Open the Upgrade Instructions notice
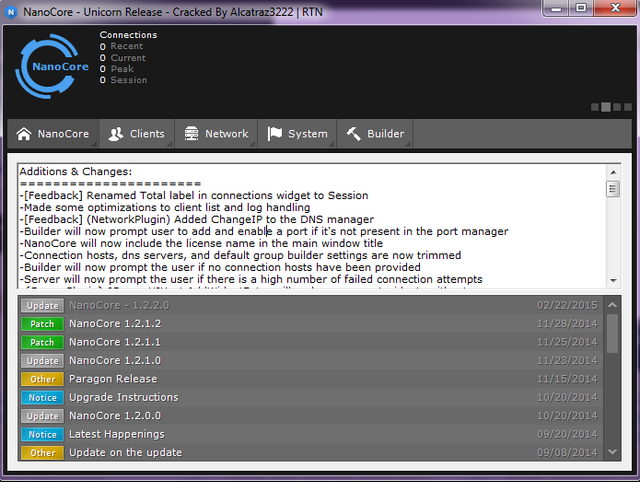Screen dimensions: 640x482 tap(311, 398)
